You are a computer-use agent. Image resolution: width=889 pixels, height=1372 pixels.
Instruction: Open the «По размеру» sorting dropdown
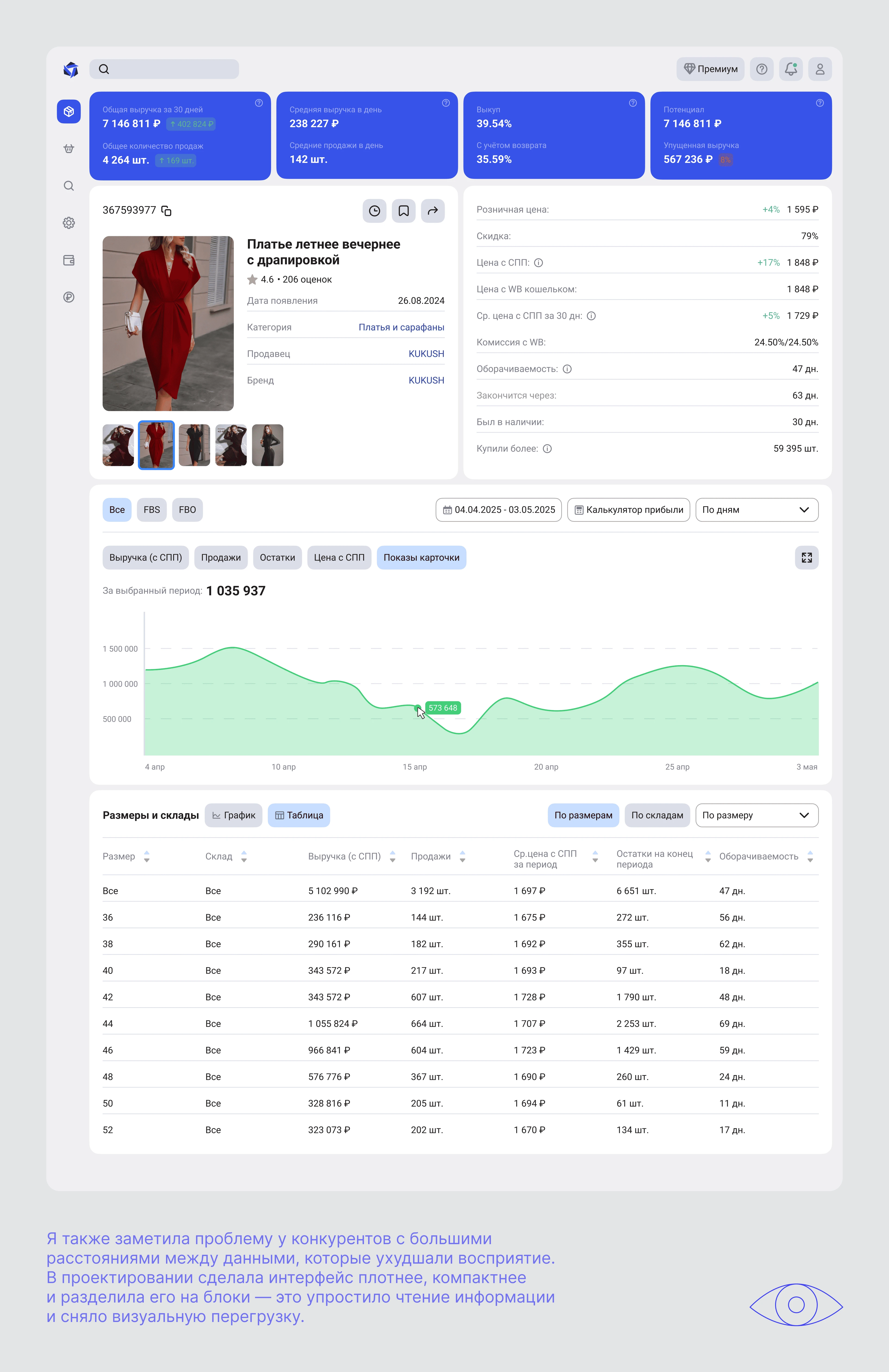(x=757, y=815)
